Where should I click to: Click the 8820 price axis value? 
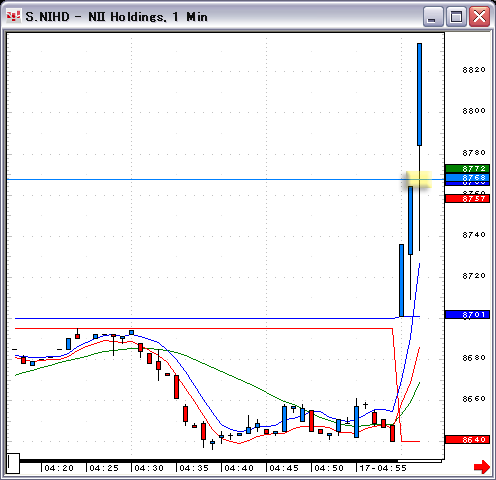tap(474, 70)
